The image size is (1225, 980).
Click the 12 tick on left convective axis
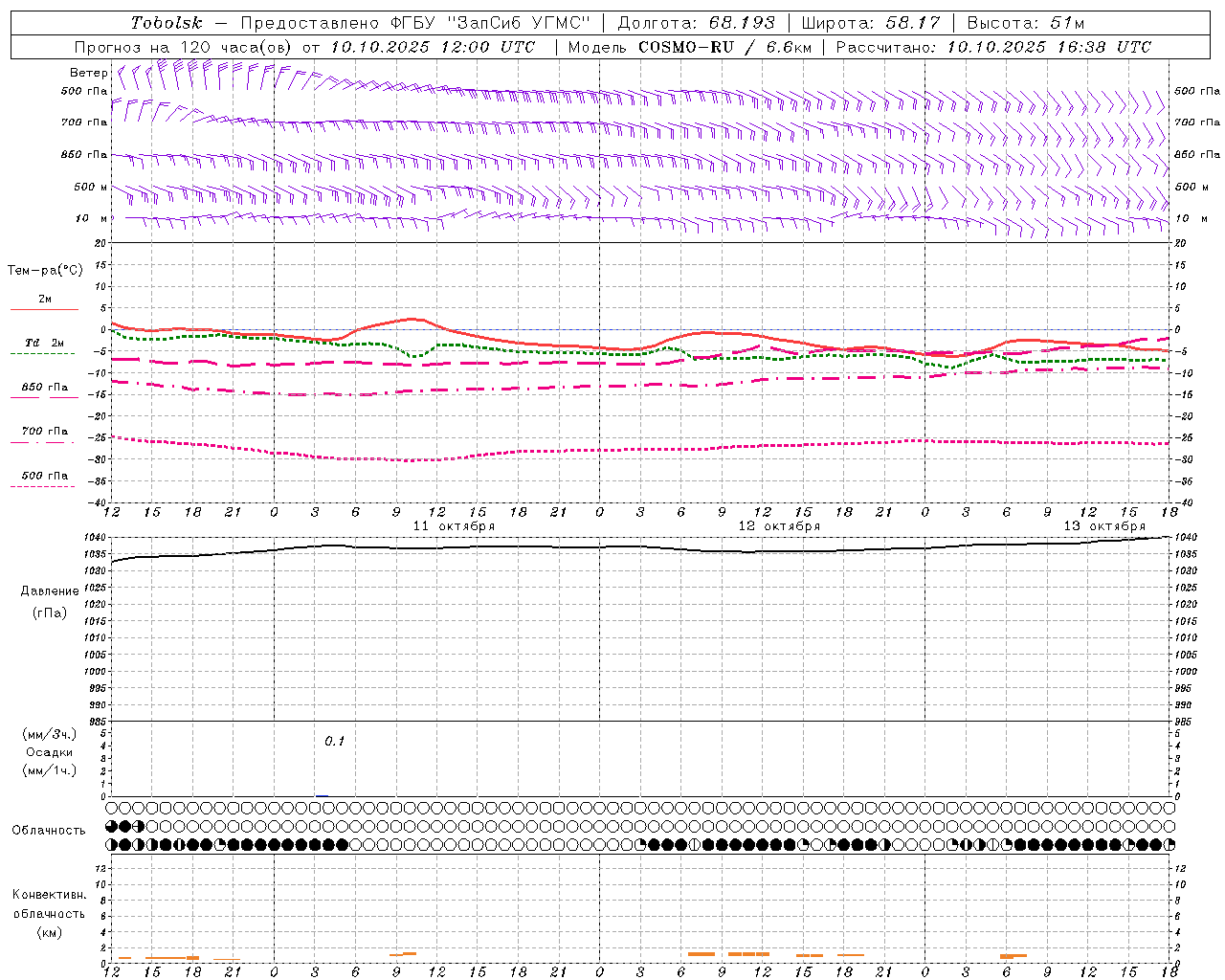[x=101, y=868]
